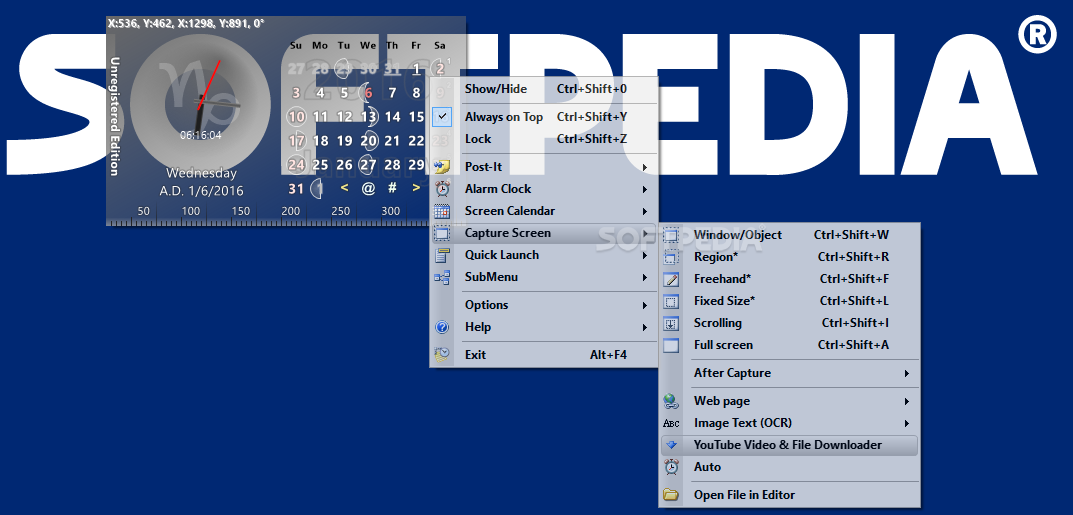
Task: Select Freehand* capture entry
Action: [x=790, y=279]
